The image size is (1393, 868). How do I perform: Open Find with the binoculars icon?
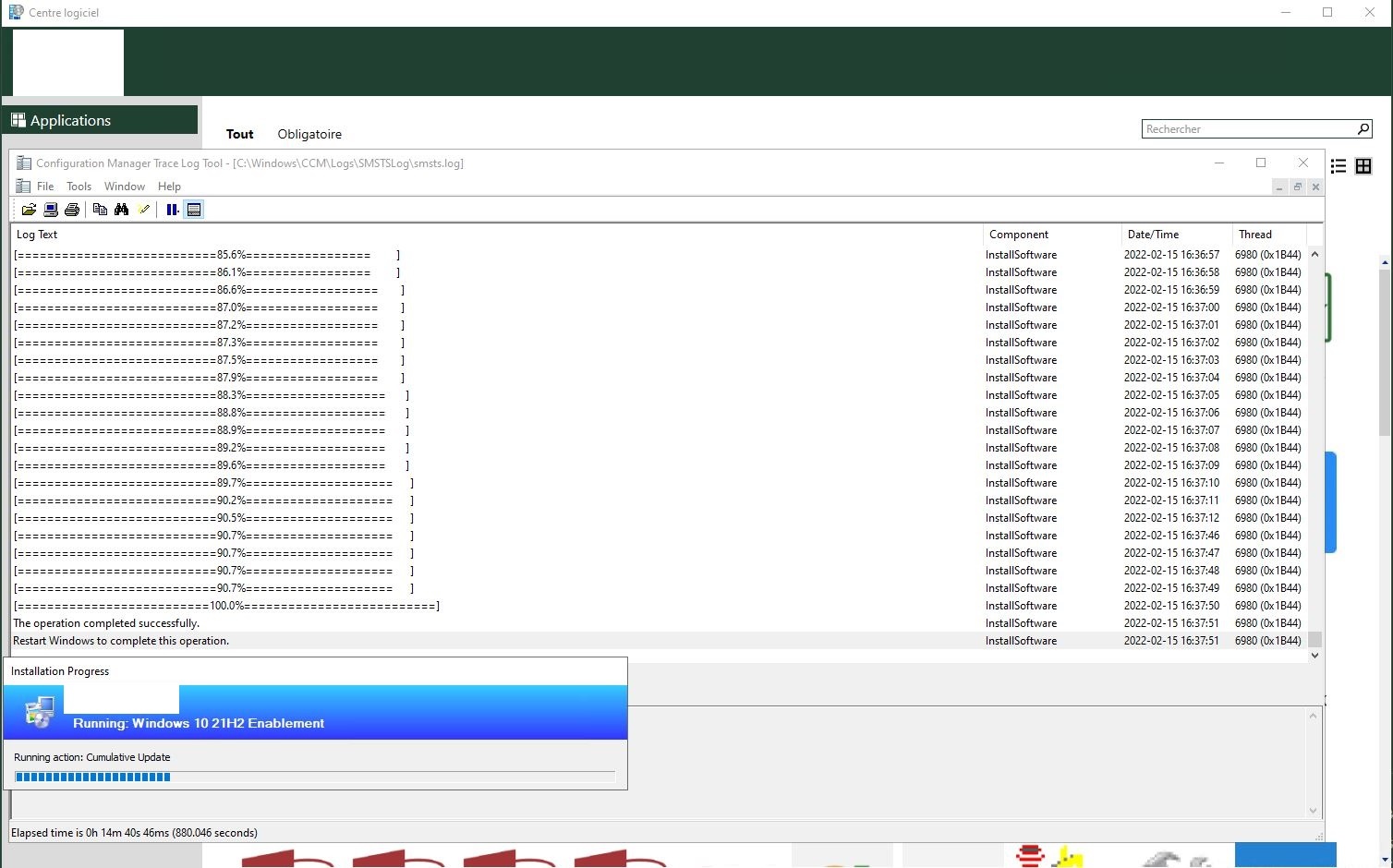tap(122, 210)
